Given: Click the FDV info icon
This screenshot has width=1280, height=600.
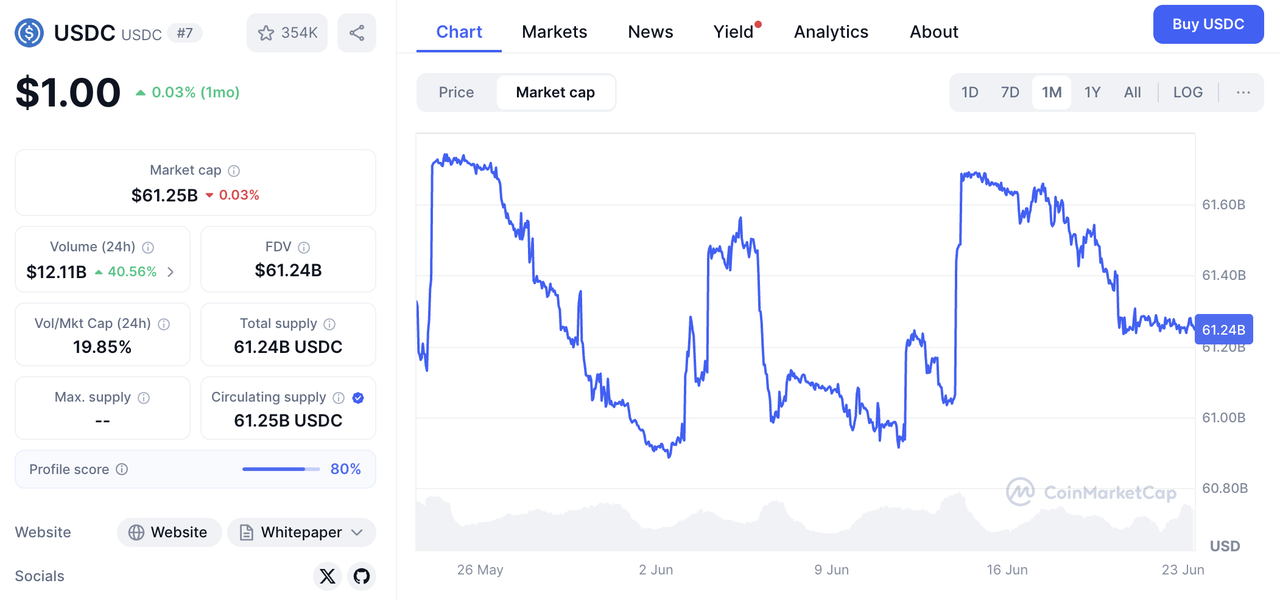Looking at the screenshot, I should 304,247.
